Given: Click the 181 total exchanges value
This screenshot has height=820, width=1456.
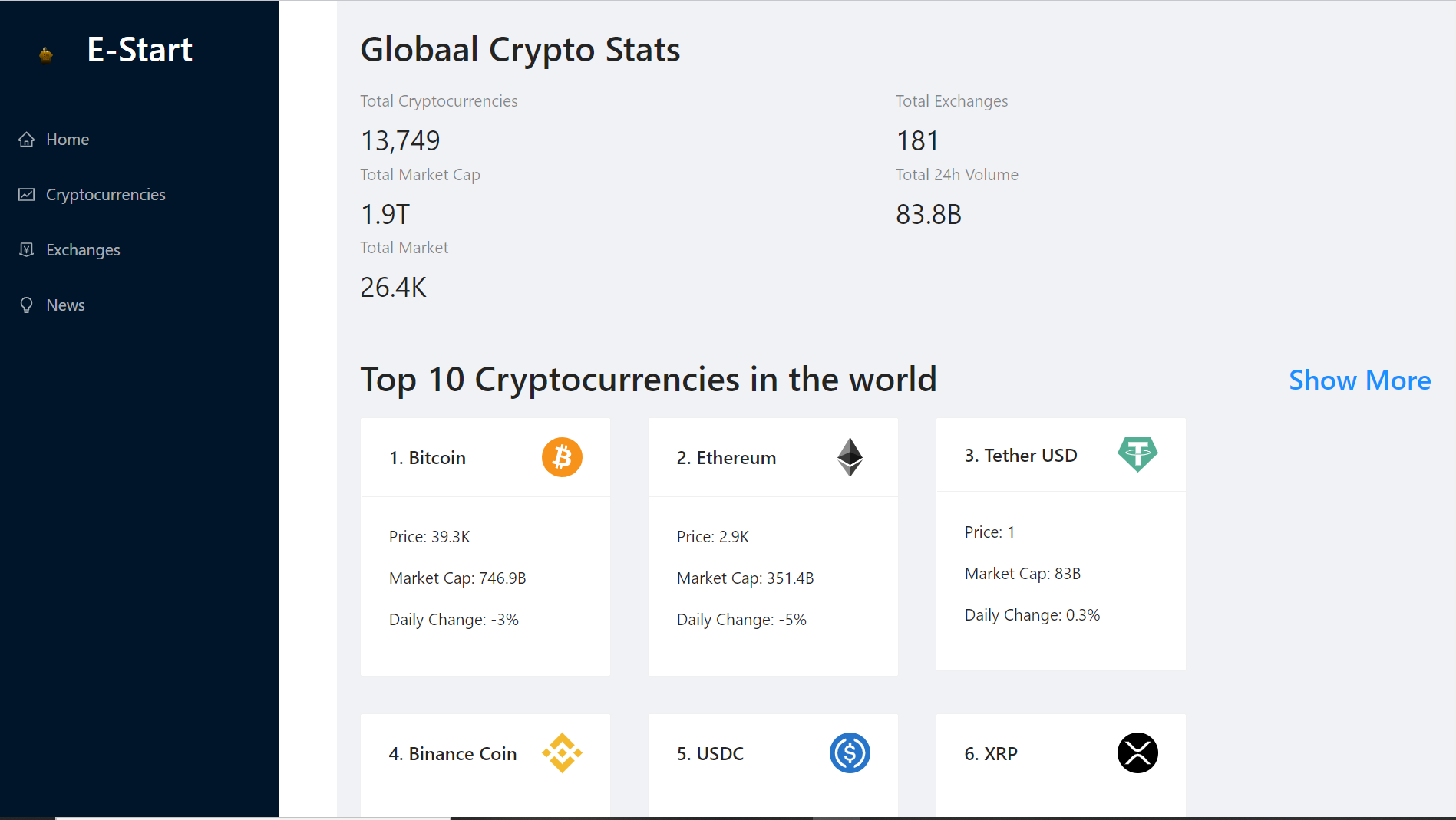Looking at the screenshot, I should pyautogui.click(x=917, y=141).
